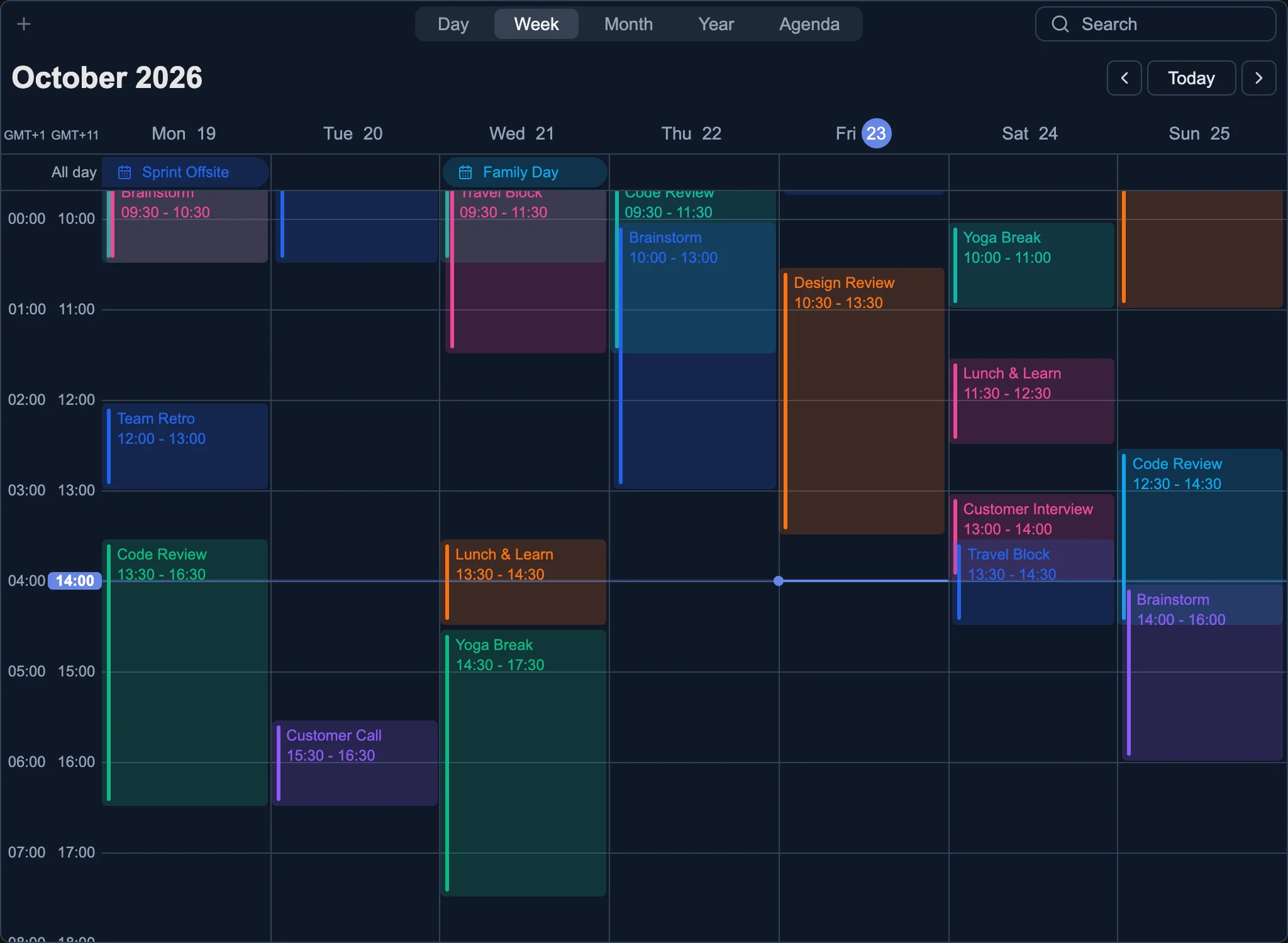Open Monday's Code Review 13:30 - 16:30 event
1288x943 pixels.
click(x=186, y=673)
